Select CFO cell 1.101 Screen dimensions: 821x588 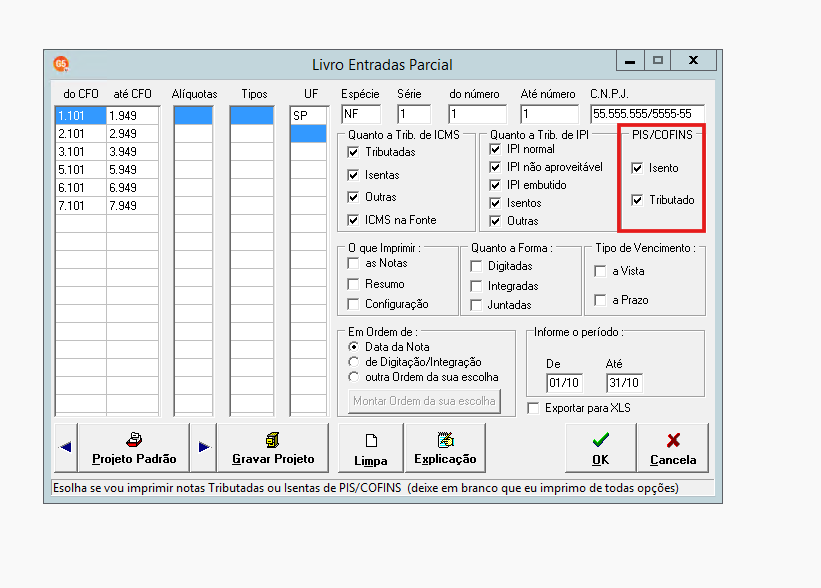[x=81, y=116]
